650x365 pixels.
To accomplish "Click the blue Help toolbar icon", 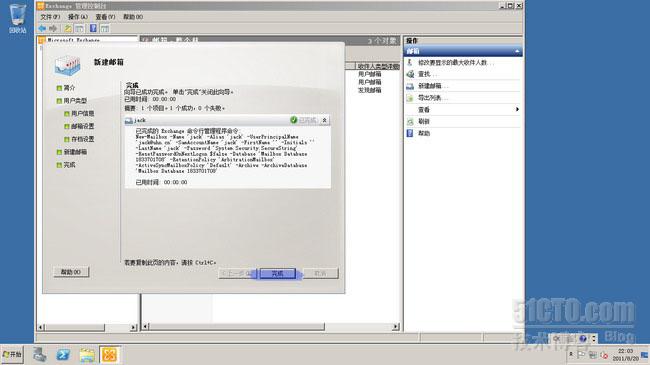I will click(x=93, y=28).
